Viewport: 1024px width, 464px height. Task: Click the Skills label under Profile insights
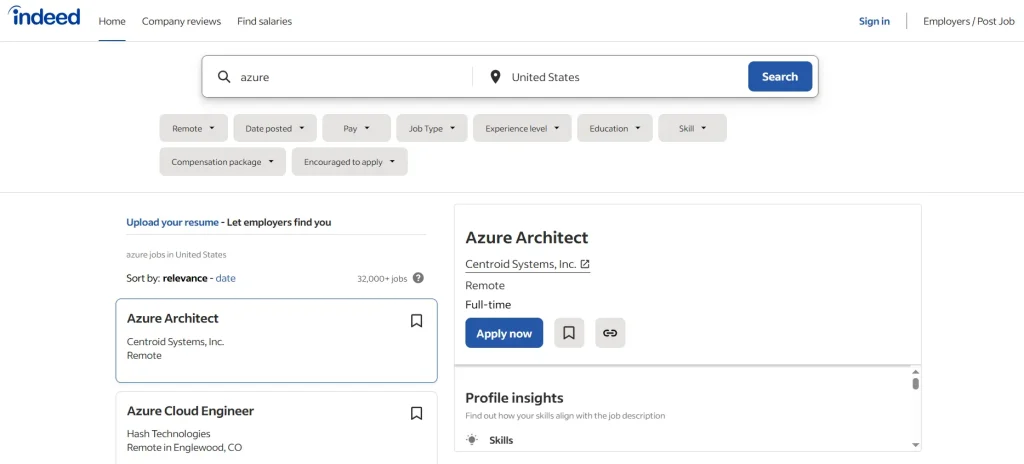pos(501,440)
